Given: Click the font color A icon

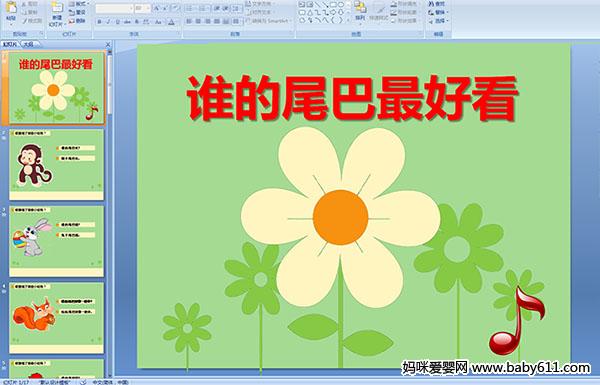Looking at the screenshot, I should 171,22.
